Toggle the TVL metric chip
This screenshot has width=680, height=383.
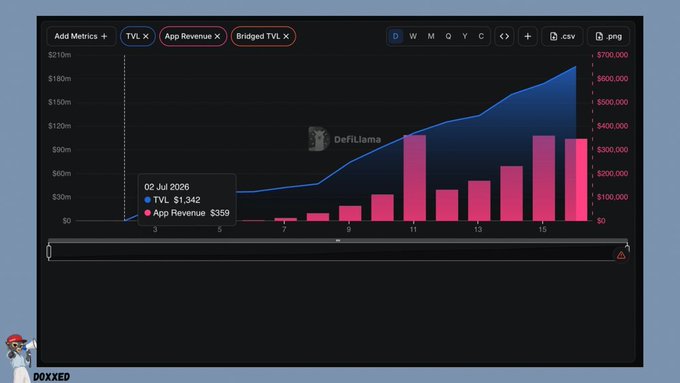137,36
